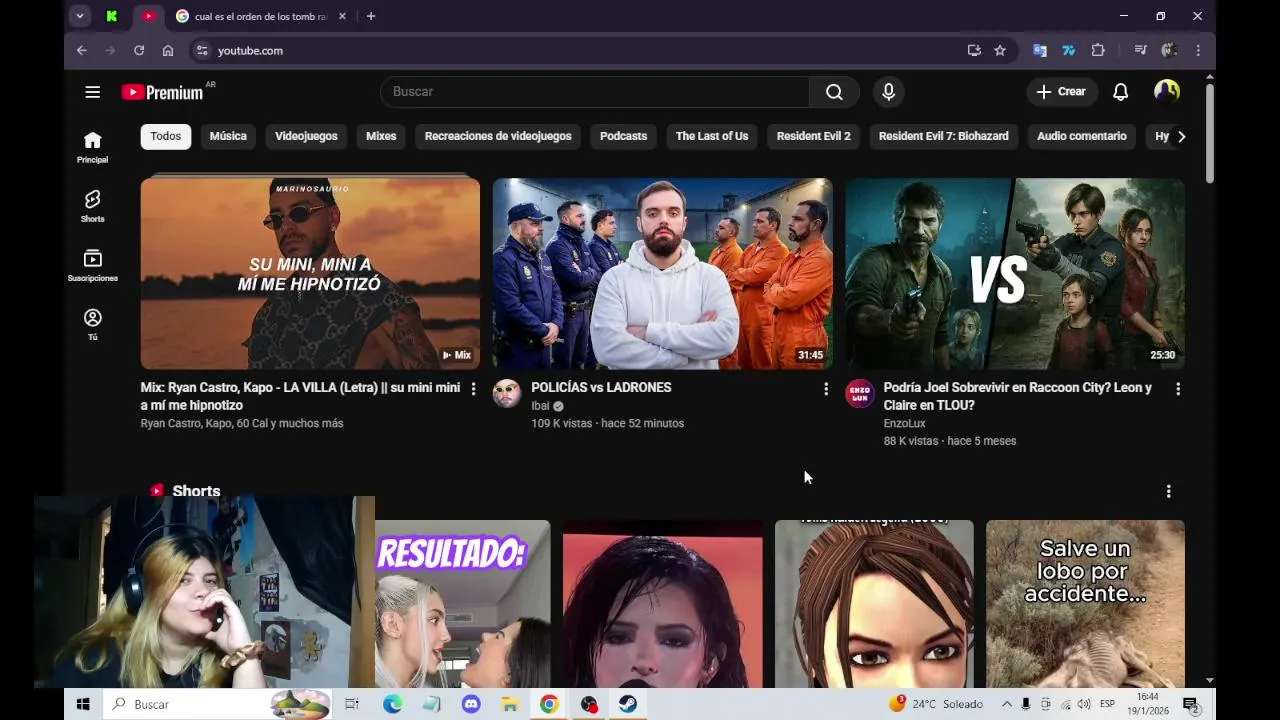
Task: Open the EnzoLux channel avatar
Action: [860, 393]
